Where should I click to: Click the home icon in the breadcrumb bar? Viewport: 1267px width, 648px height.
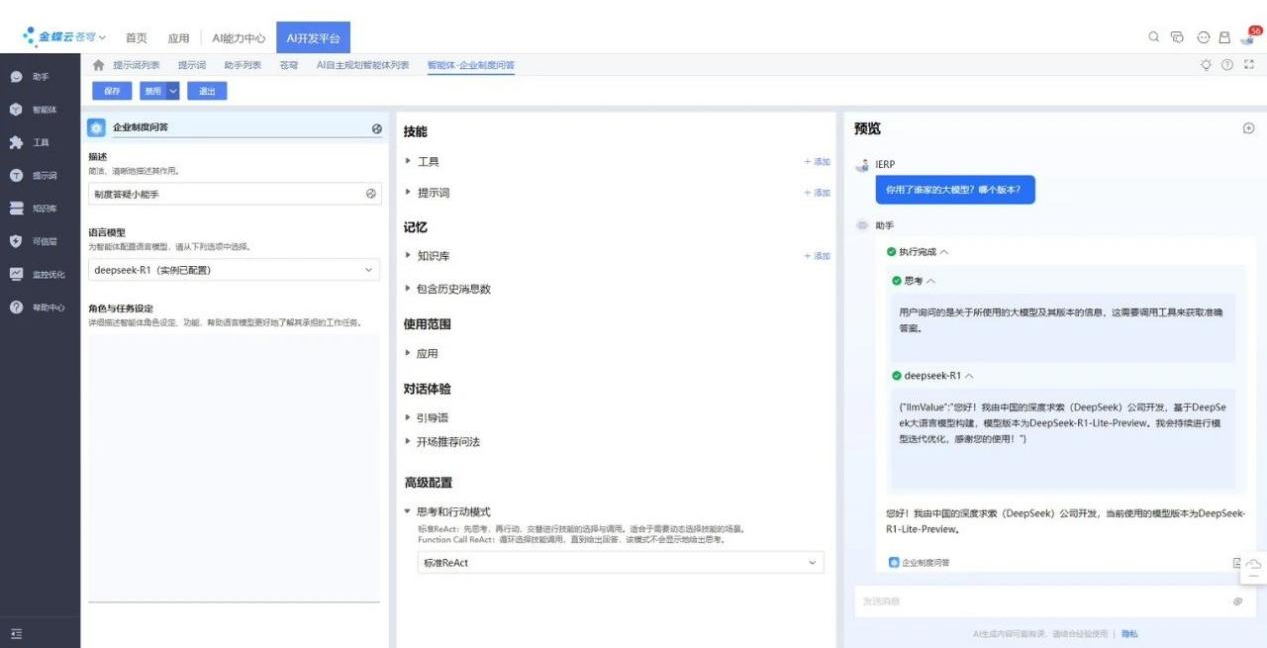coord(98,65)
